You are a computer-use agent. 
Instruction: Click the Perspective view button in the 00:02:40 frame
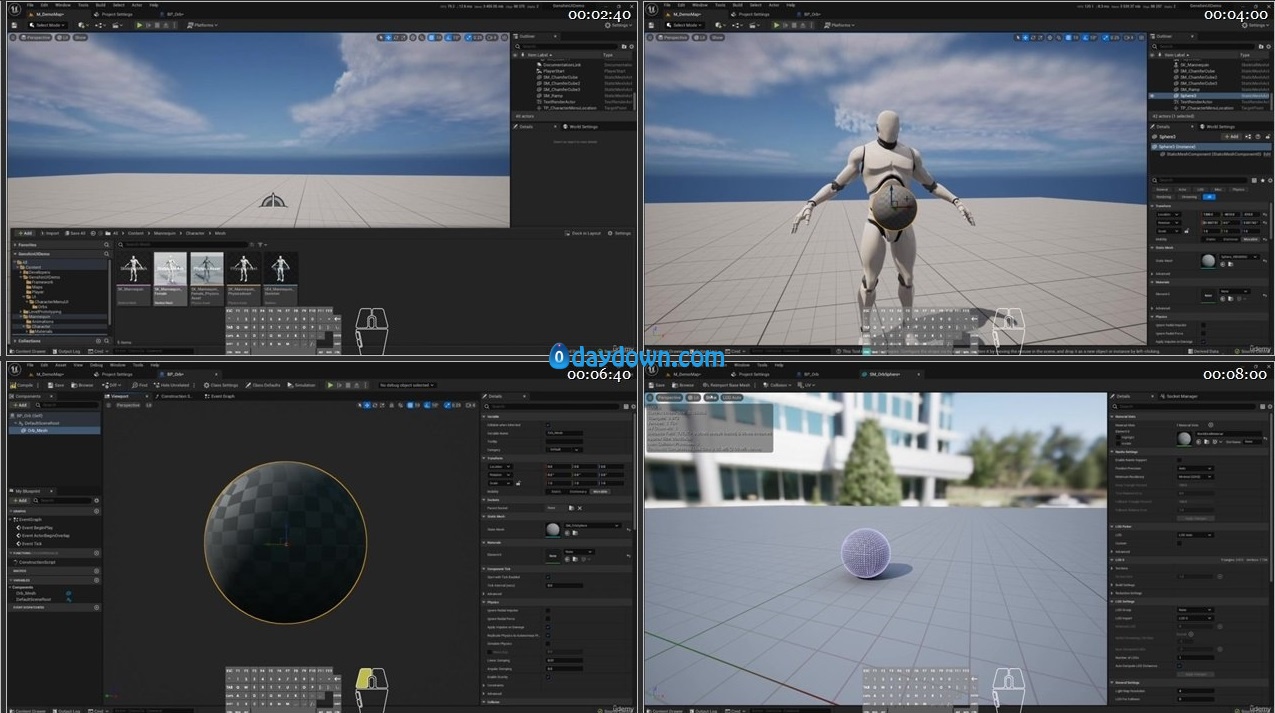[x=36, y=37]
